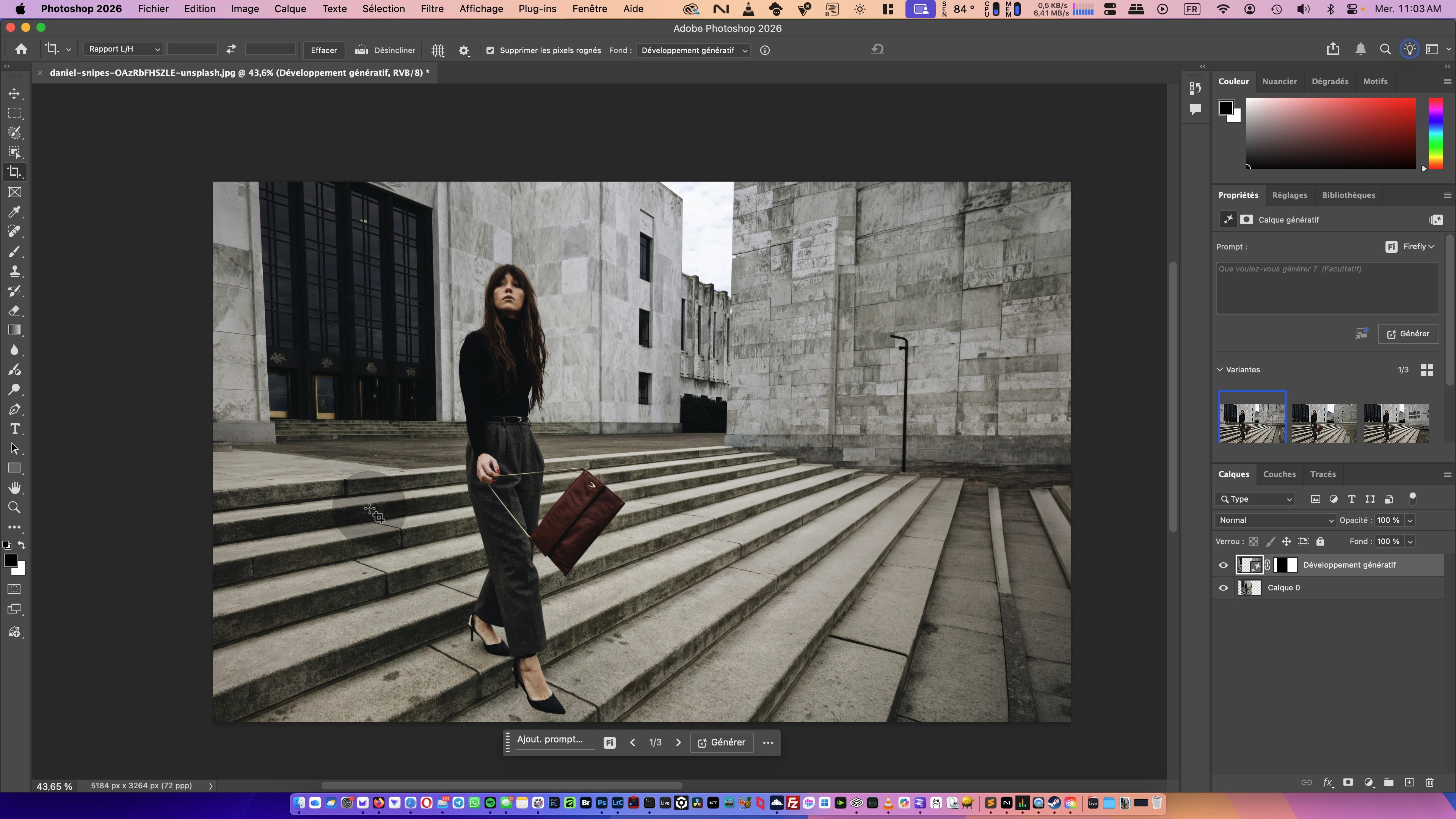This screenshot has width=1456, height=819.
Task: Click Générer in the Properties panel
Action: pos(1408,334)
